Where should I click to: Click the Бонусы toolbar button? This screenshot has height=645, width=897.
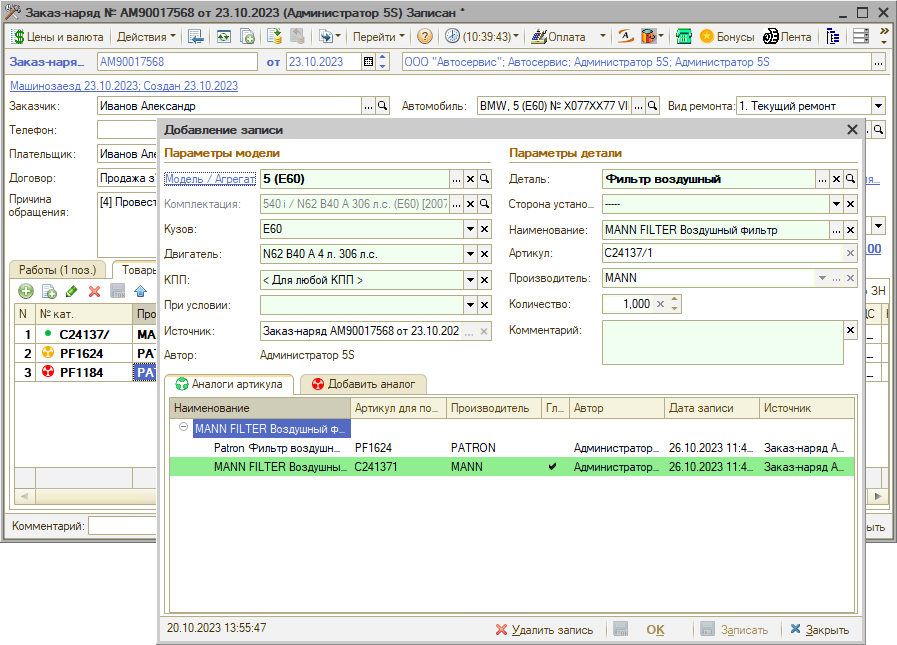tap(727, 37)
